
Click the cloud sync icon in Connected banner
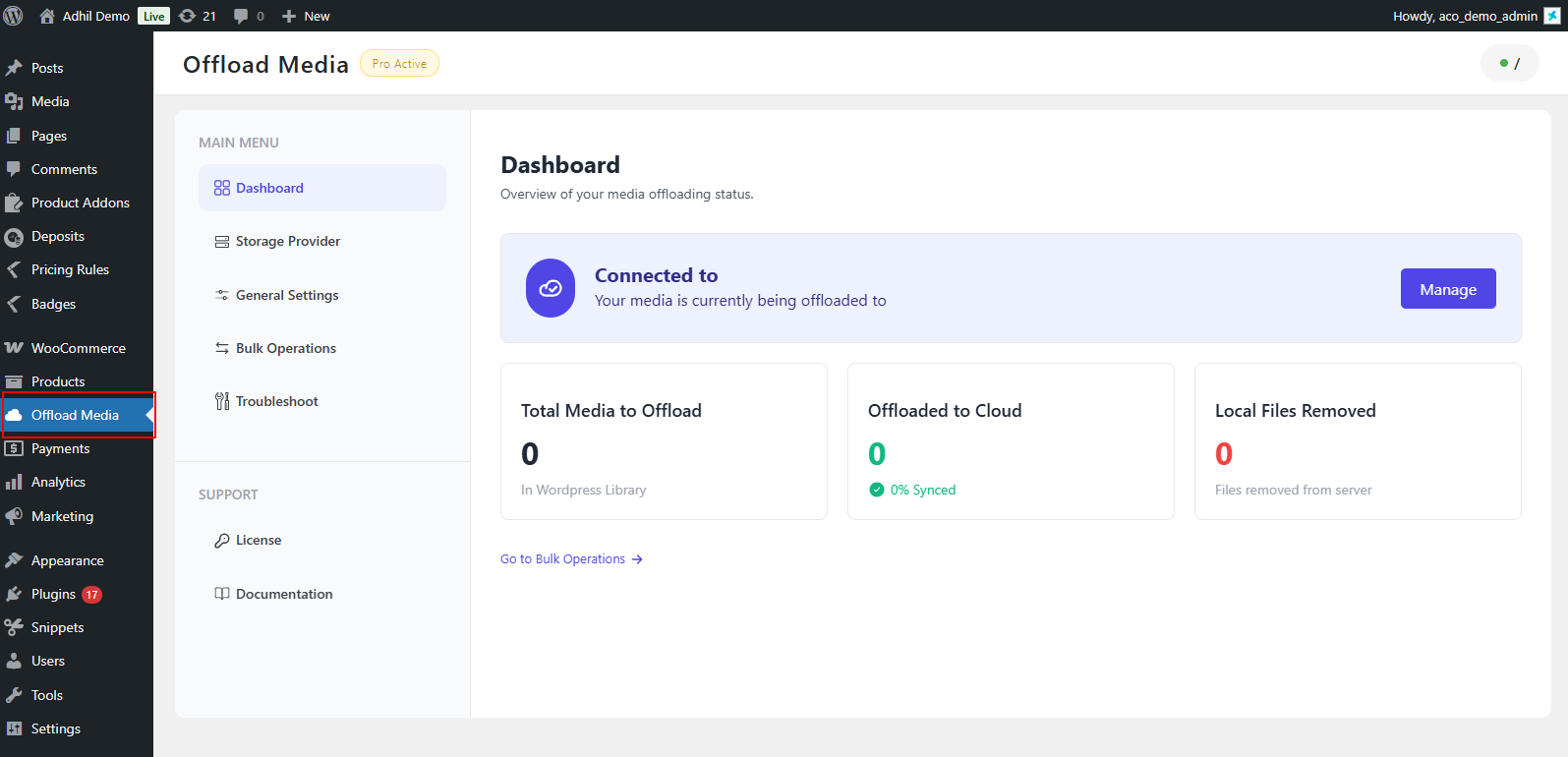pyautogui.click(x=551, y=288)
